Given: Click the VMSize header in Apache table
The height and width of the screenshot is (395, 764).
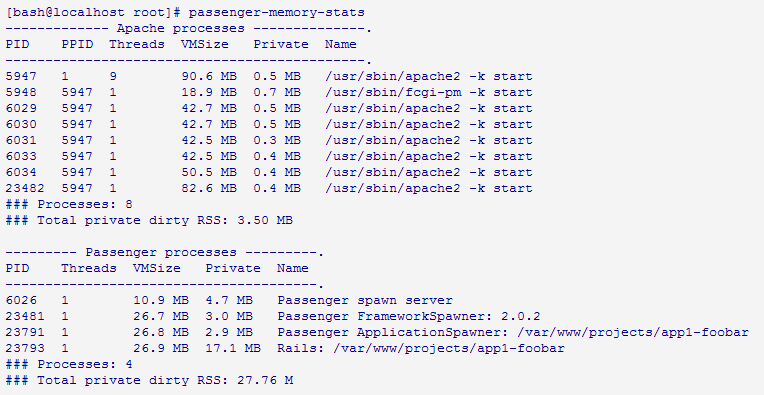Looking at the screenshot, I should pos(205,44).
